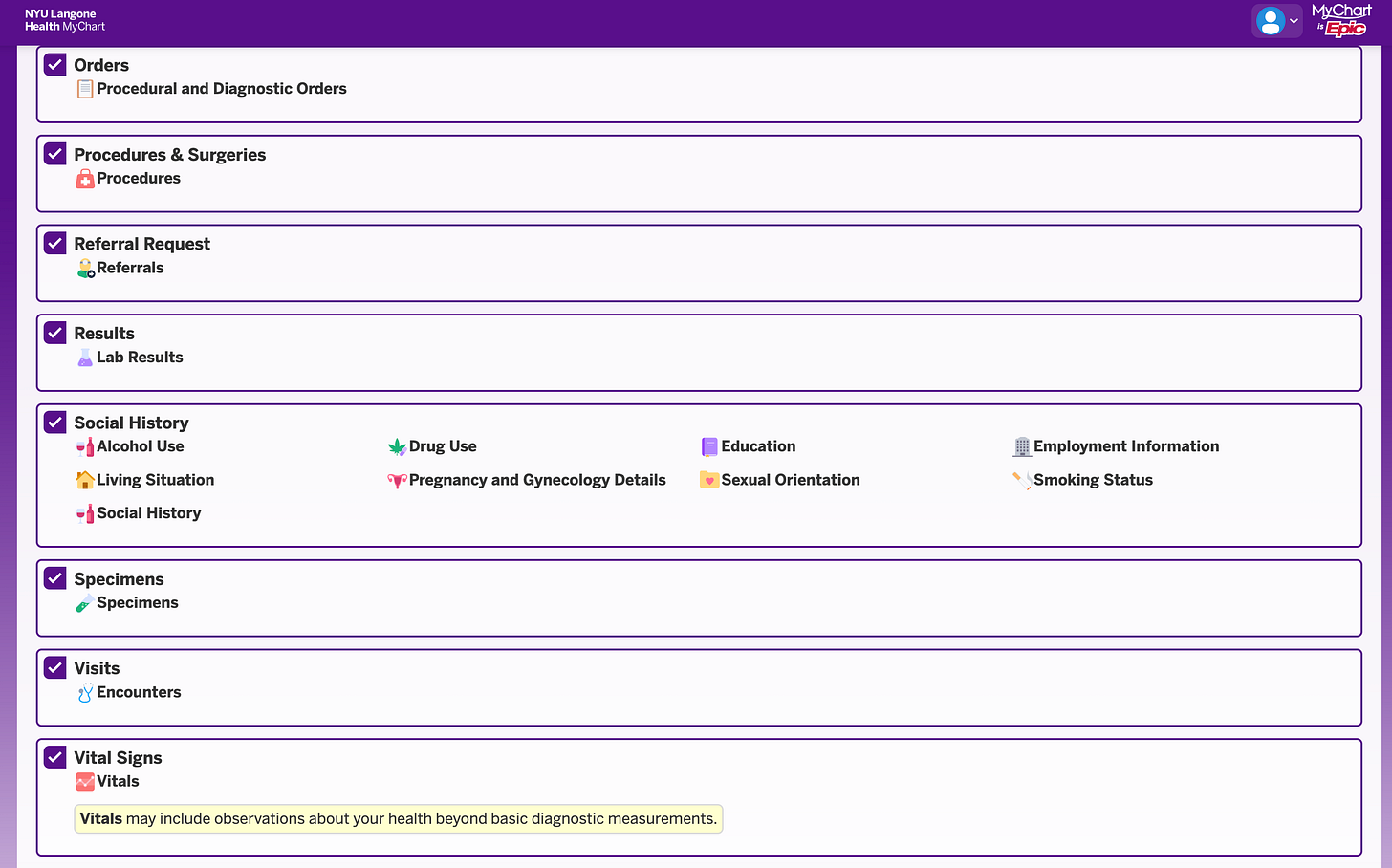Click the Employment Information label
Viewport: 1392px width, 868px height.
click(x=1126, y=446)
